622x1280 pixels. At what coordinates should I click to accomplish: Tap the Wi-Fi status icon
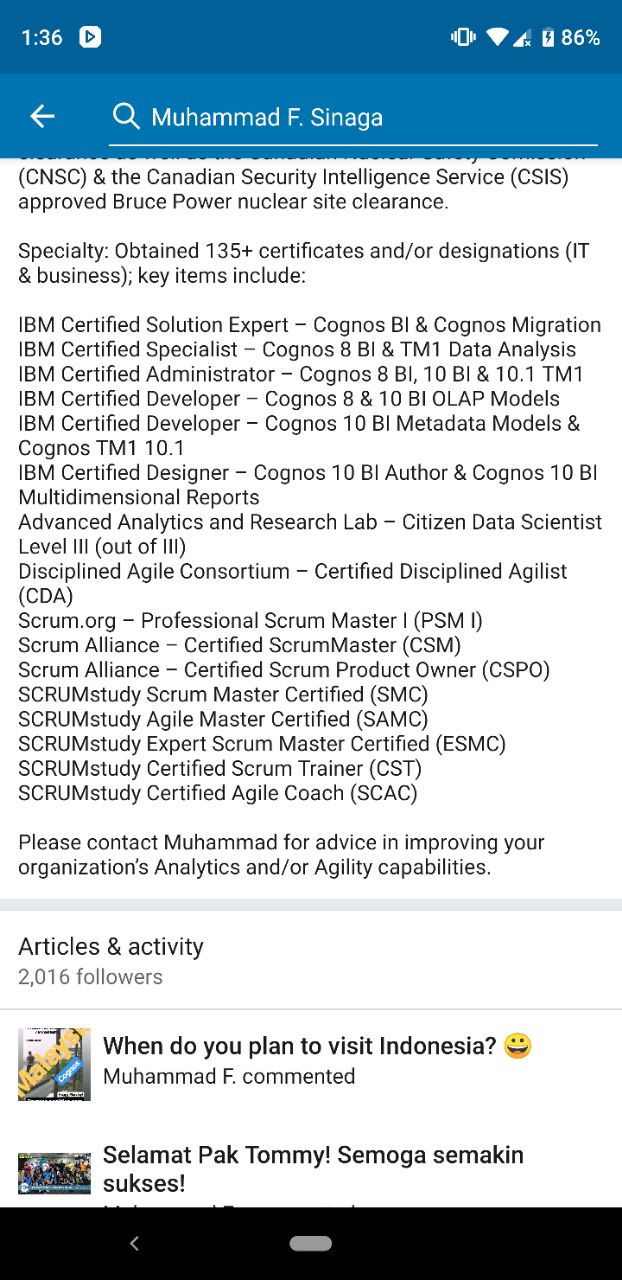(x=497, y=37)
